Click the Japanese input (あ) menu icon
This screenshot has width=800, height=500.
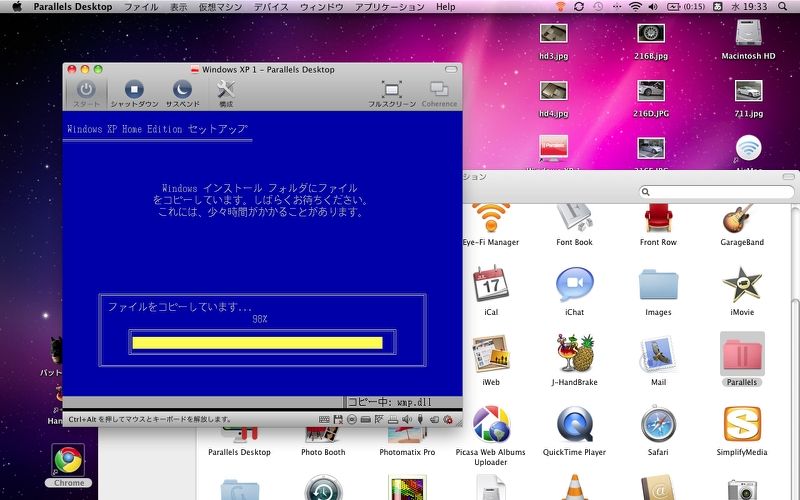point(717,7)
